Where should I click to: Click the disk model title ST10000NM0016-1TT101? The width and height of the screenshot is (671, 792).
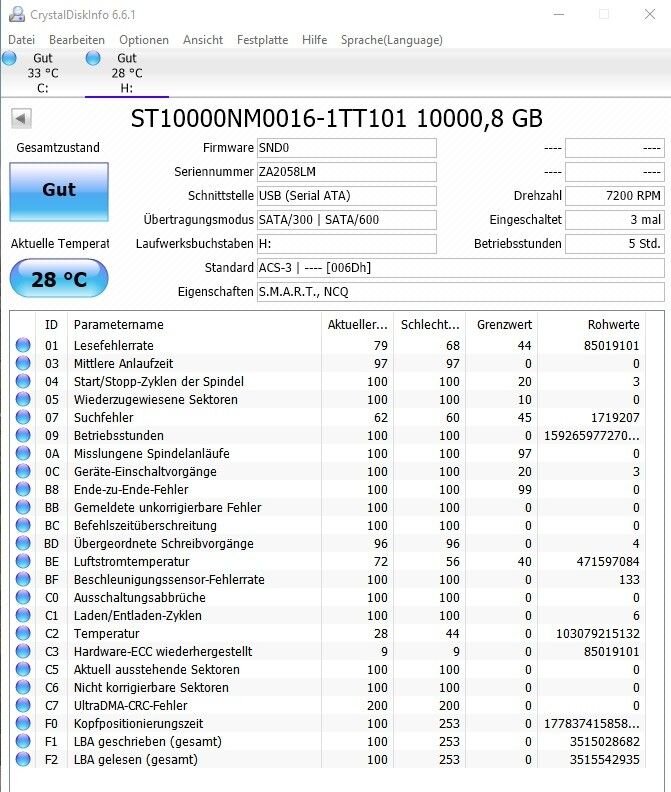[268, 119]
